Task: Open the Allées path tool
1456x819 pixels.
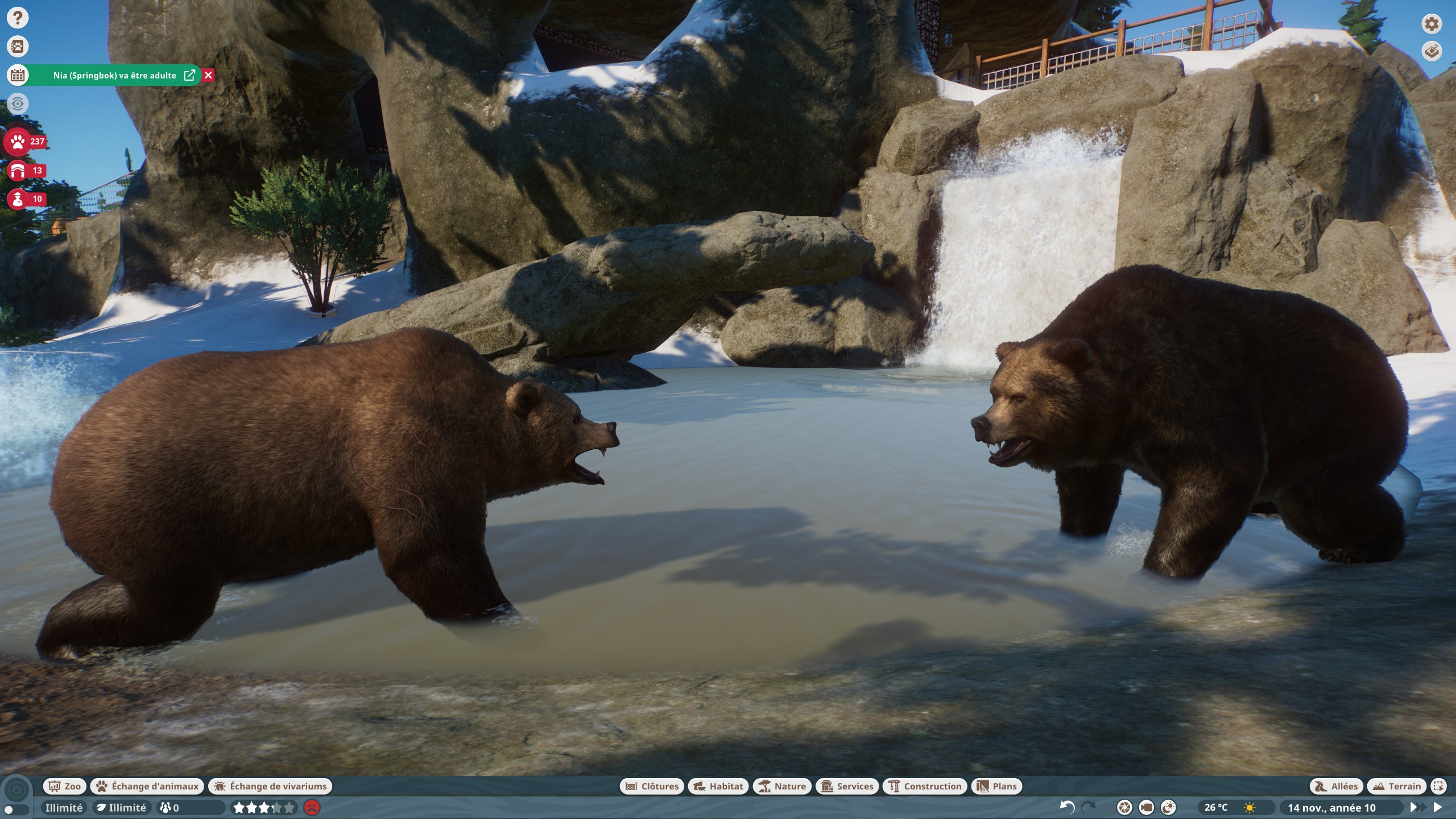Action: point(1337,786)
